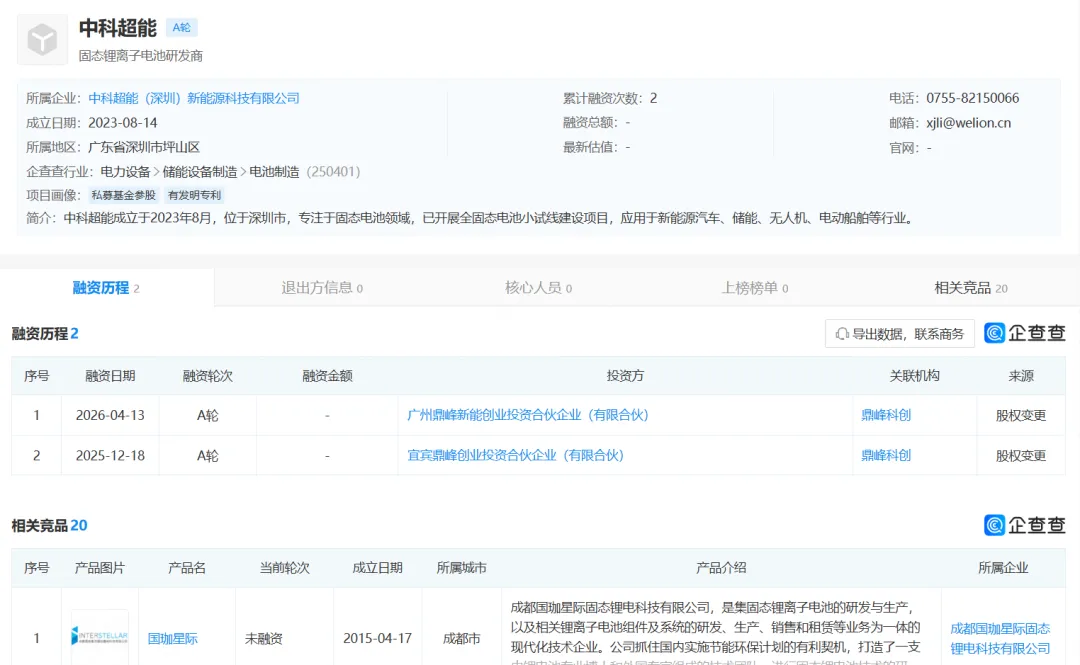Click 股权变更 in the 2025-12-18 row
The image size is (1080, 665).
tap(1021, 456)
